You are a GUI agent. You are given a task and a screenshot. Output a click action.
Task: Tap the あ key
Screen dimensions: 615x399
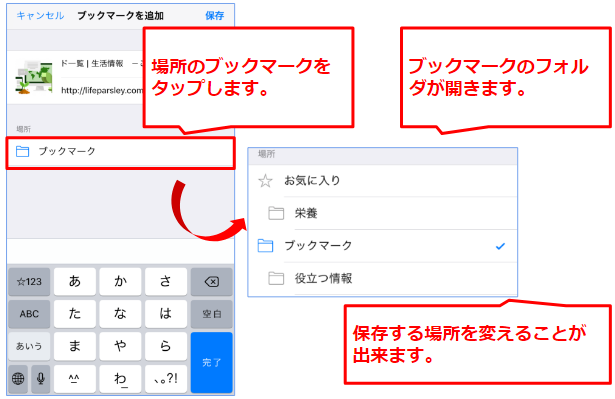tap(75, 282)
